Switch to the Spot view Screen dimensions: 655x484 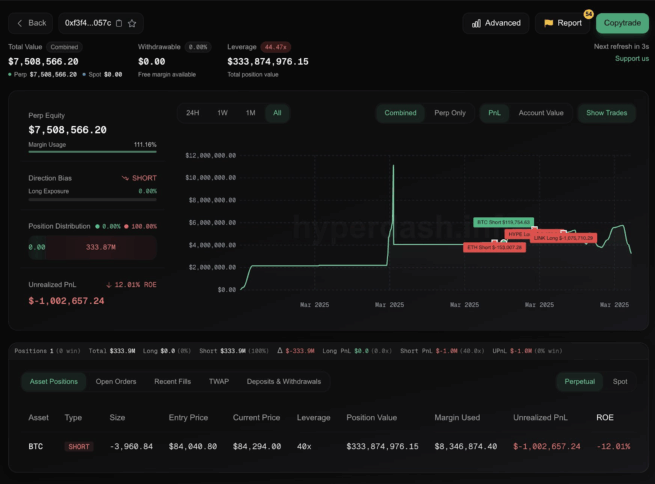click(x=620, y=382)
